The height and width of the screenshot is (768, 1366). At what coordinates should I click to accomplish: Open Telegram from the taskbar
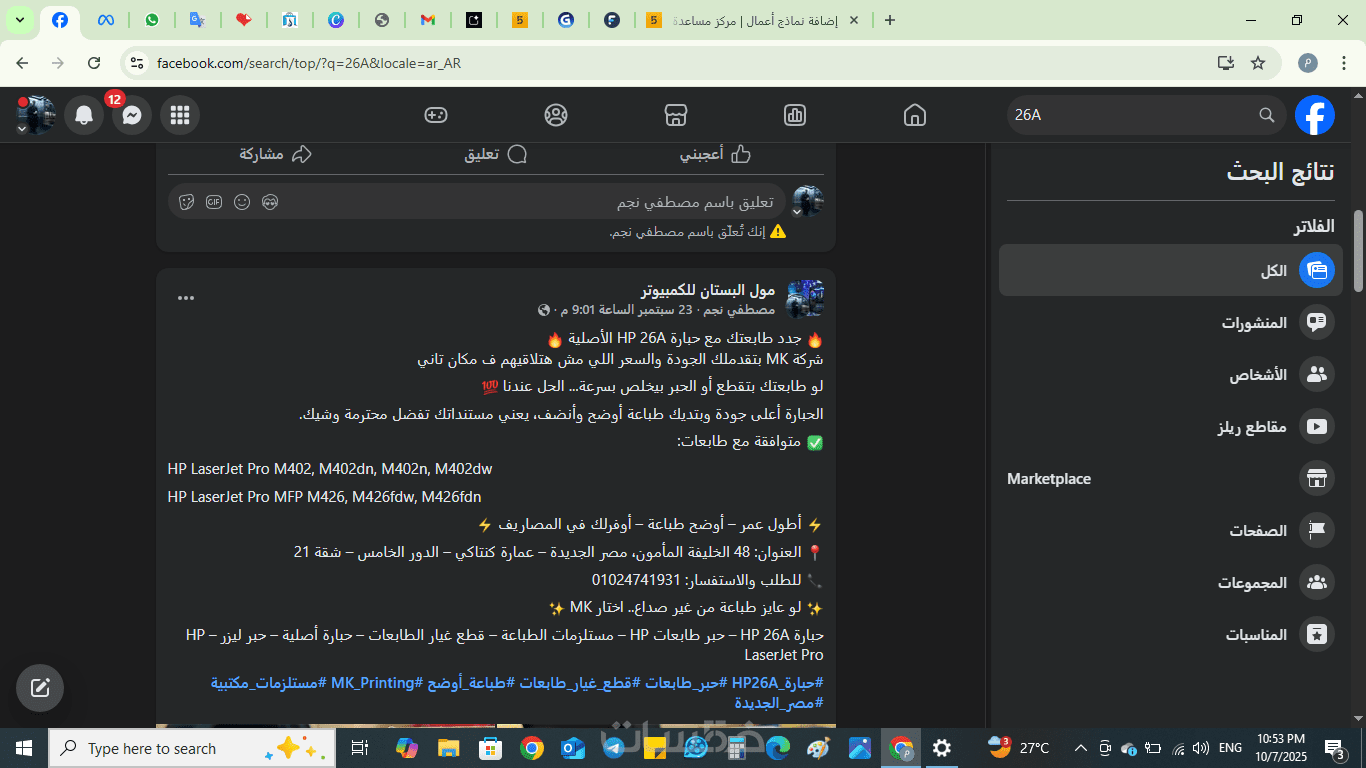pos(613,748)
